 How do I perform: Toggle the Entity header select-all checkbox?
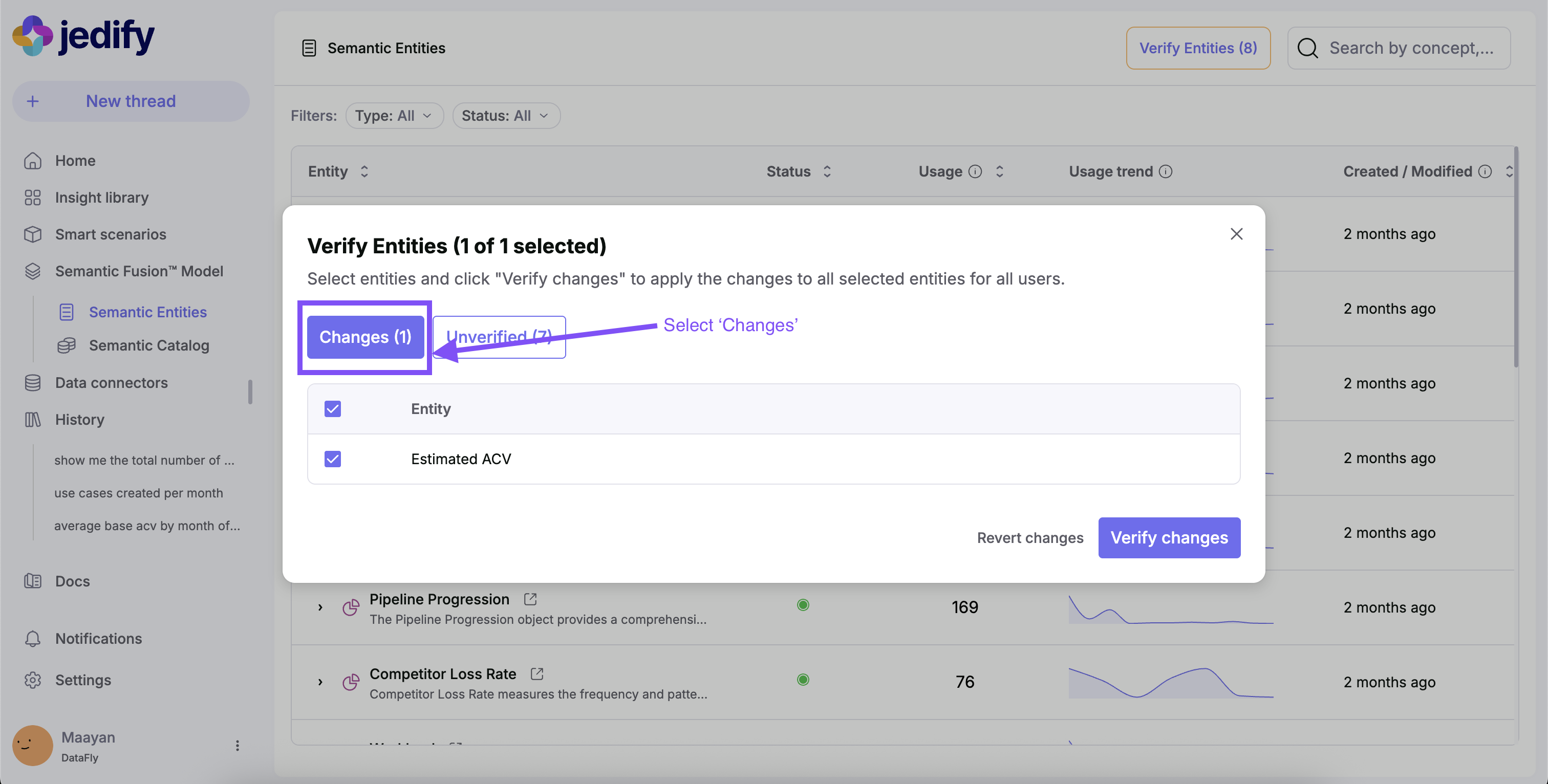click(332, 408)
